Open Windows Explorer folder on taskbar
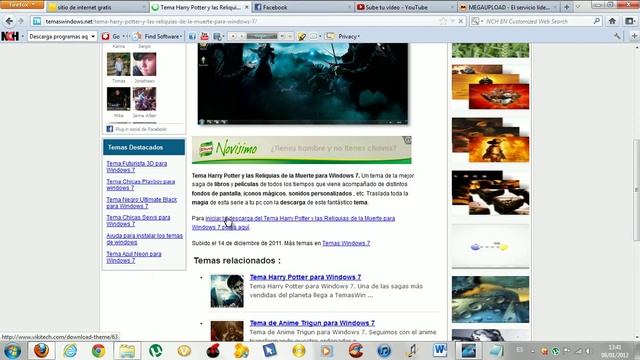The image size is (640, 360). click(x=127, y=351)
